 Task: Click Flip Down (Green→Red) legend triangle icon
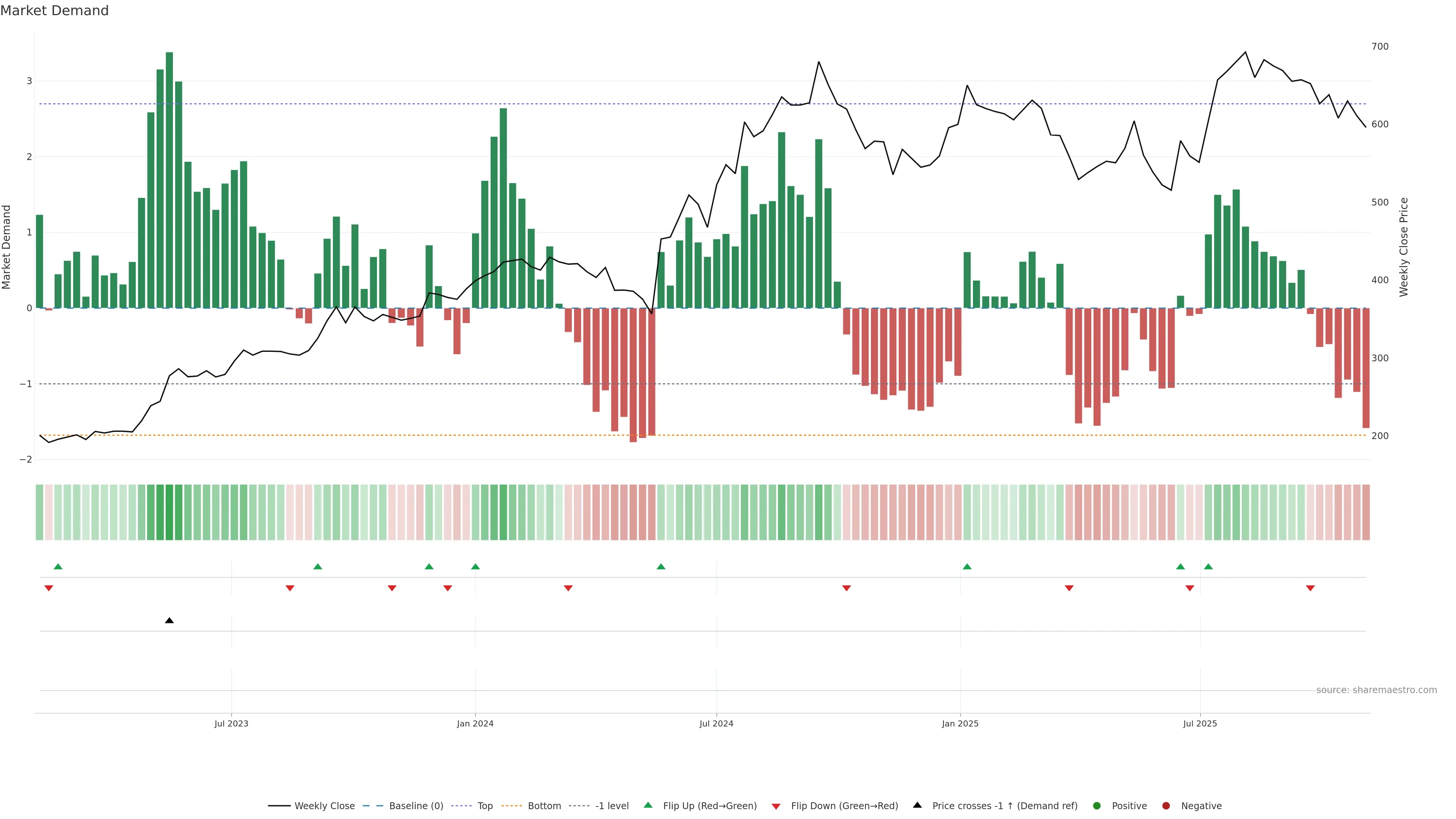pyautogui.click(x=776, y=806)
